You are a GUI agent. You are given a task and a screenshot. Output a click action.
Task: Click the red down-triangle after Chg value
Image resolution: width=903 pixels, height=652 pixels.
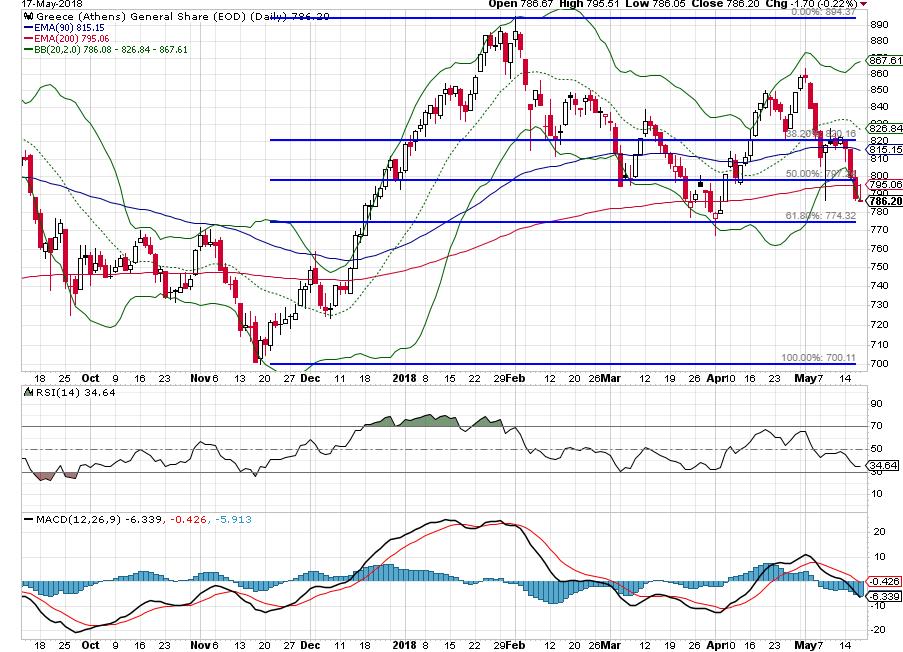863,4
